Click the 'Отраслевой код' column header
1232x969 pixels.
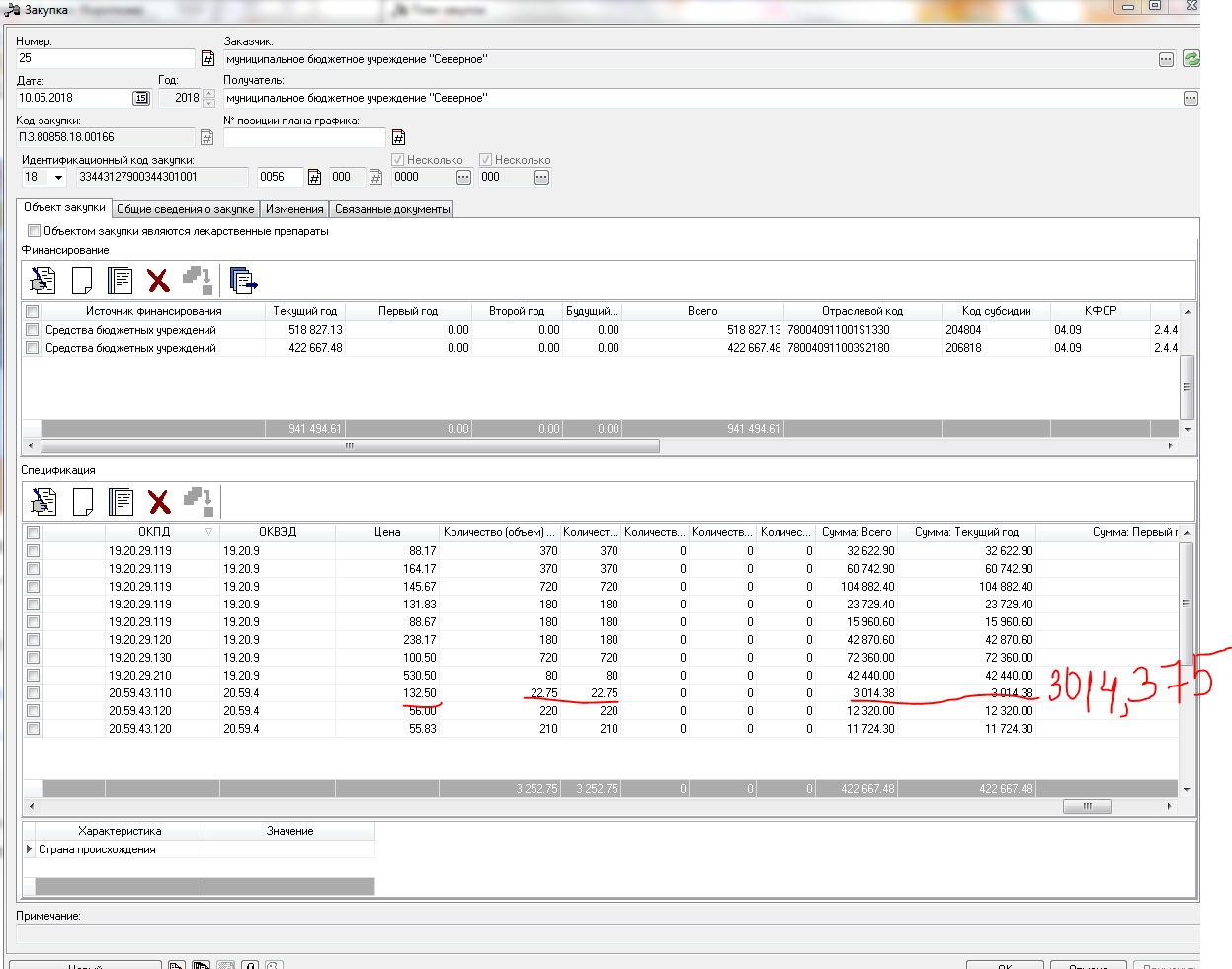(862, 311)
